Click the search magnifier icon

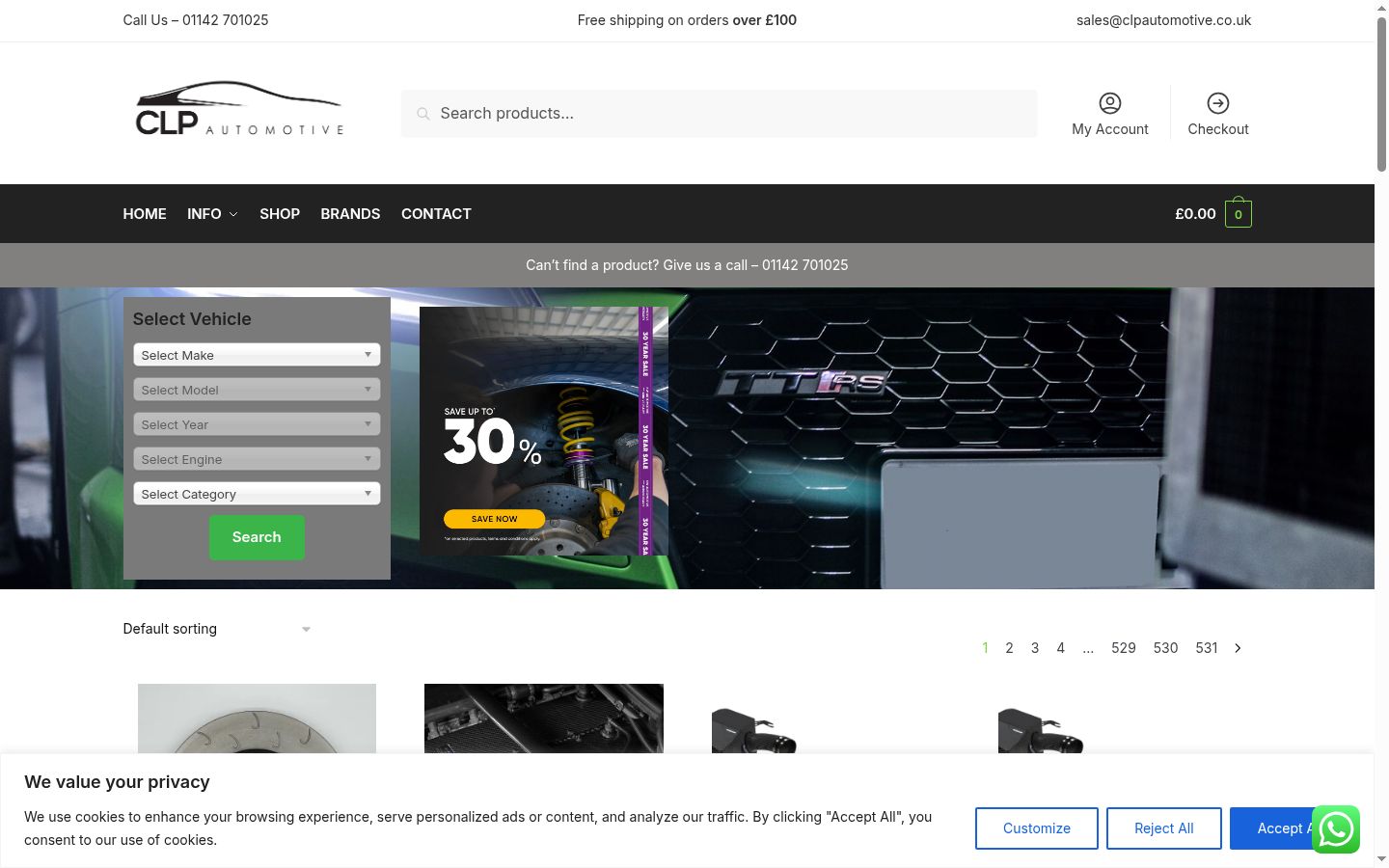[422, 114]
